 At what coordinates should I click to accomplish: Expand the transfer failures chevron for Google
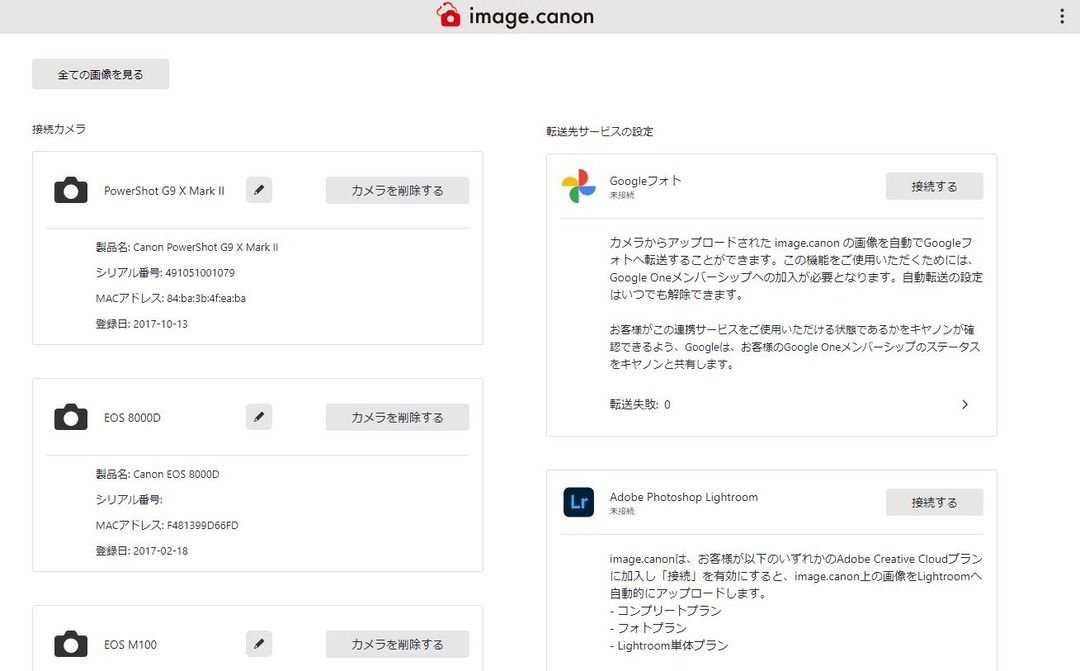[x=964, y=404]
